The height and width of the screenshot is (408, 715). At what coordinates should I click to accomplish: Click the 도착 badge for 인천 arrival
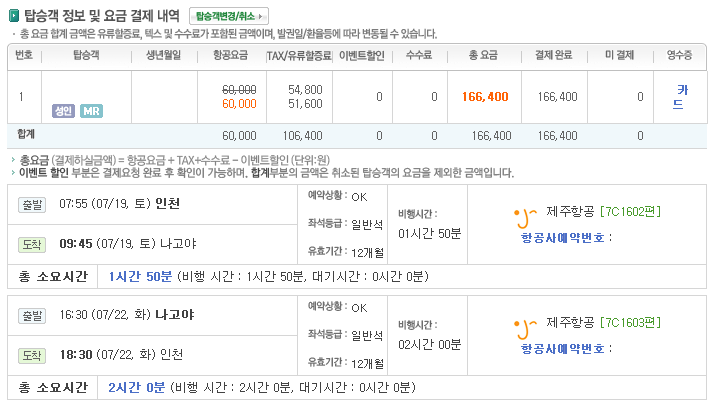[32, 356]
